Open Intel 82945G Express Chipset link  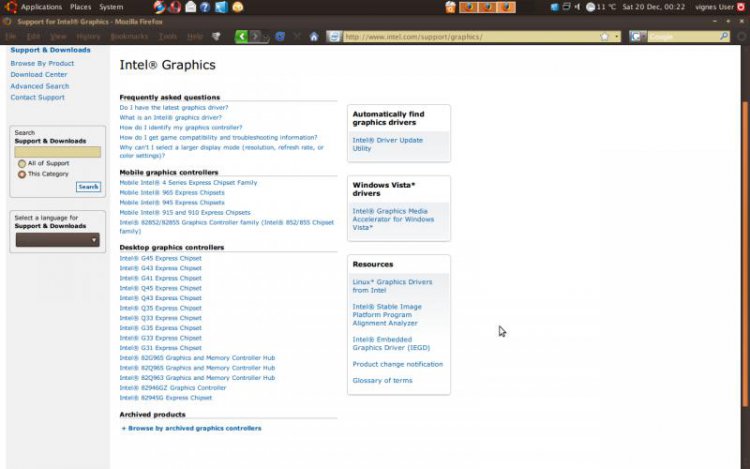[x=165, y=398]
